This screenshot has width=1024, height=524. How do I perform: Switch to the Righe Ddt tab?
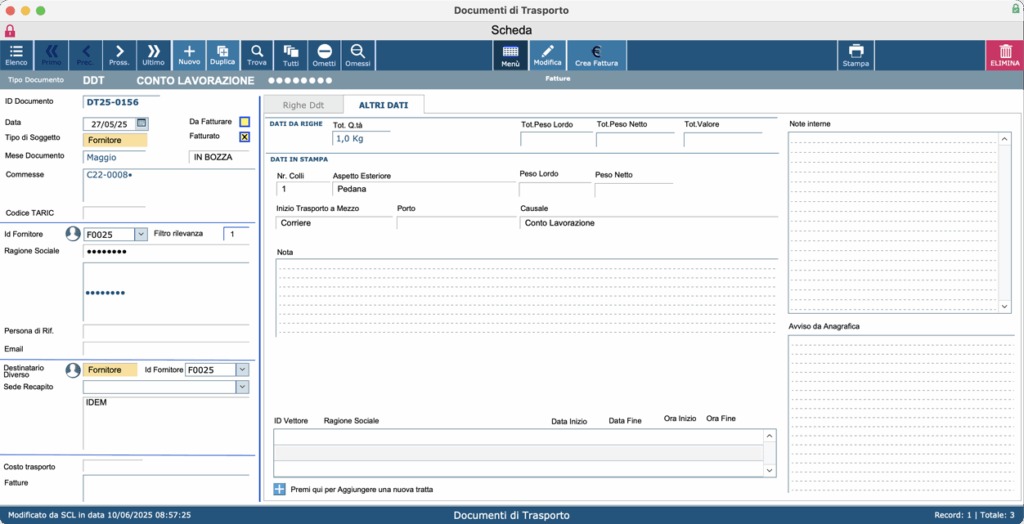click(302, 105)
